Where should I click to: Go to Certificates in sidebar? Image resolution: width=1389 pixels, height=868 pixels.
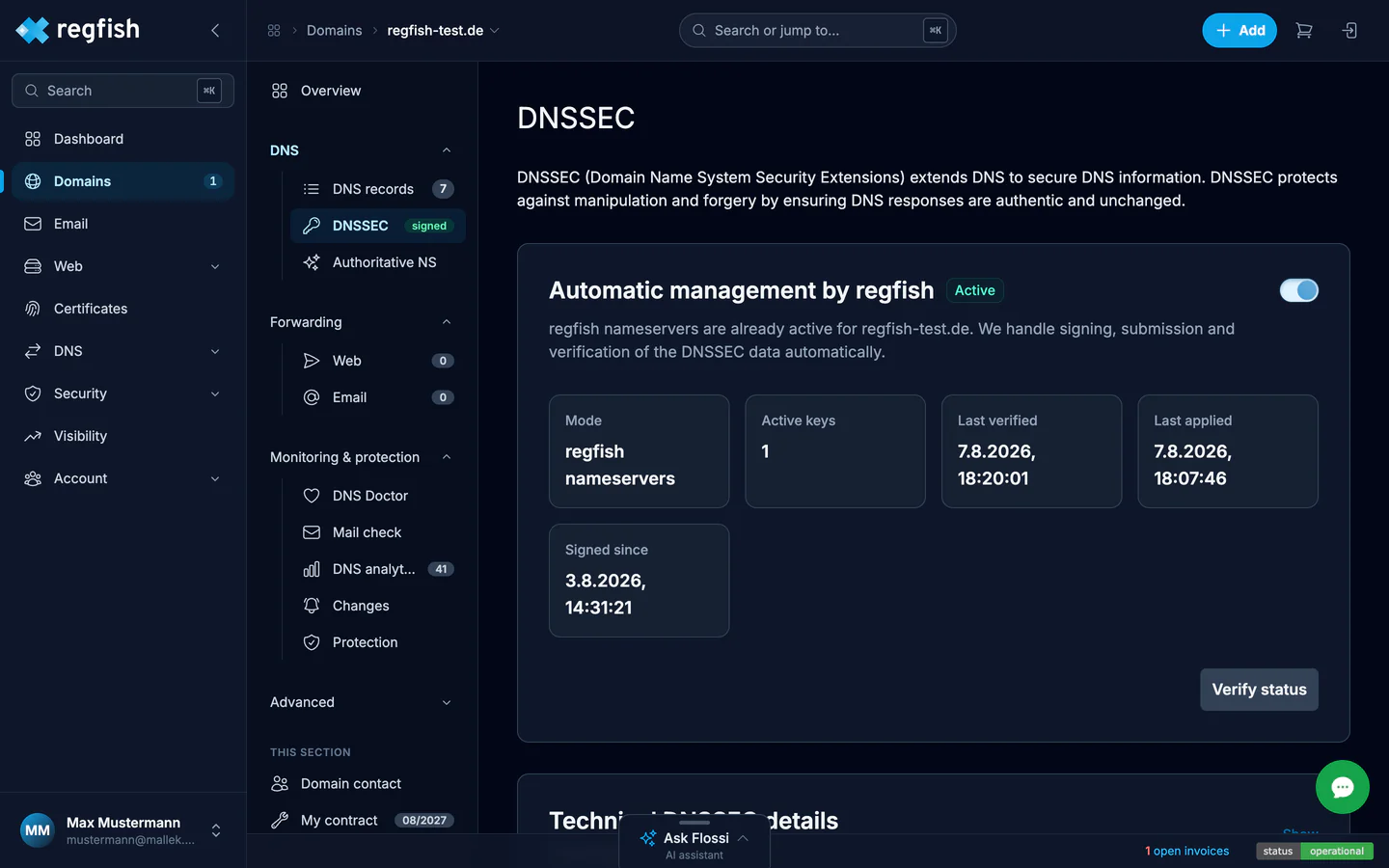[x=123, y=309]
